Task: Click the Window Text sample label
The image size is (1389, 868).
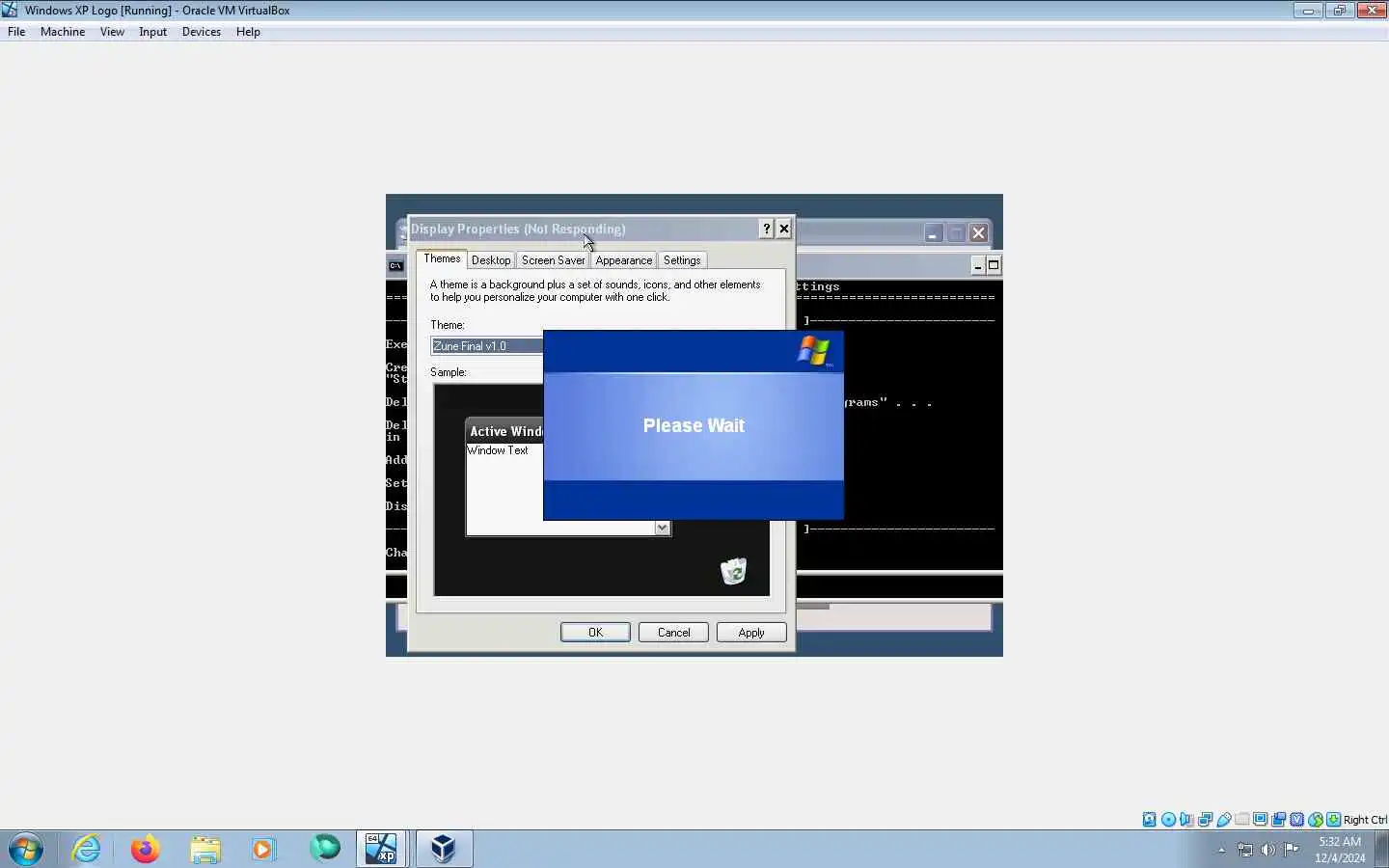Action: coord(498,450)
